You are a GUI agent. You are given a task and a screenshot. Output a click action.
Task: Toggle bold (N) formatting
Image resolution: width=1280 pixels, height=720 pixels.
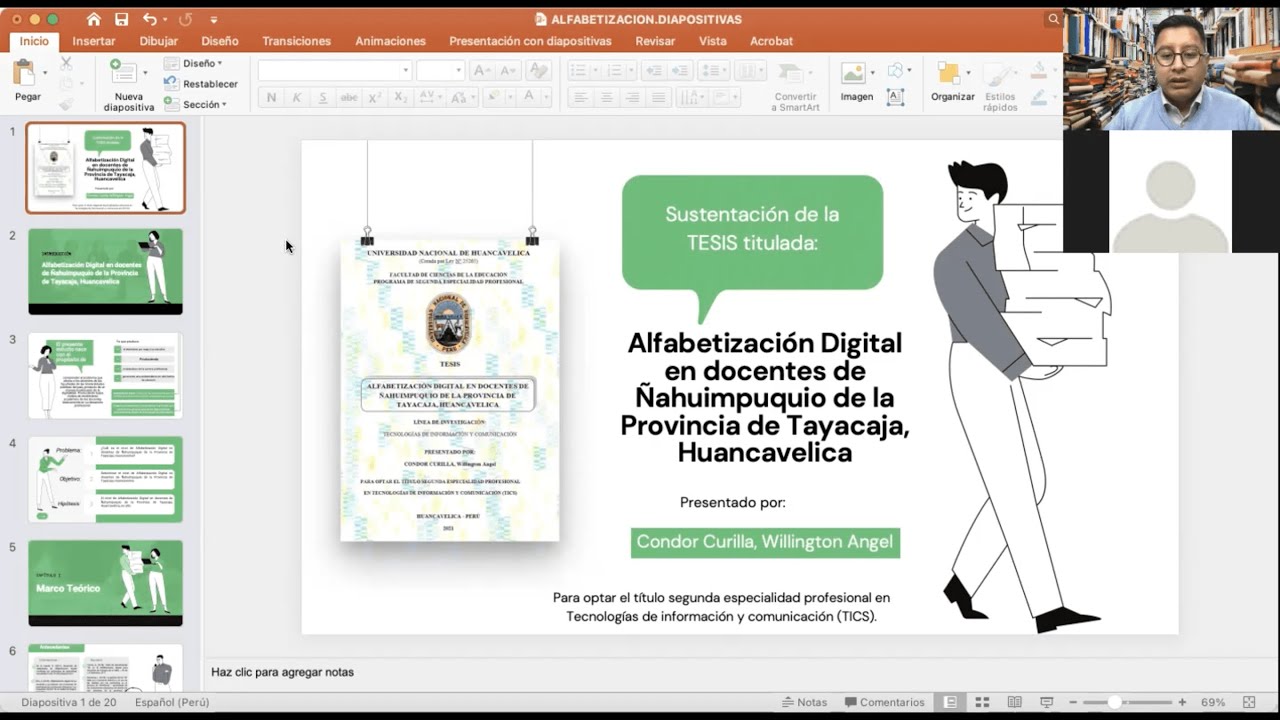coord(271,97)
